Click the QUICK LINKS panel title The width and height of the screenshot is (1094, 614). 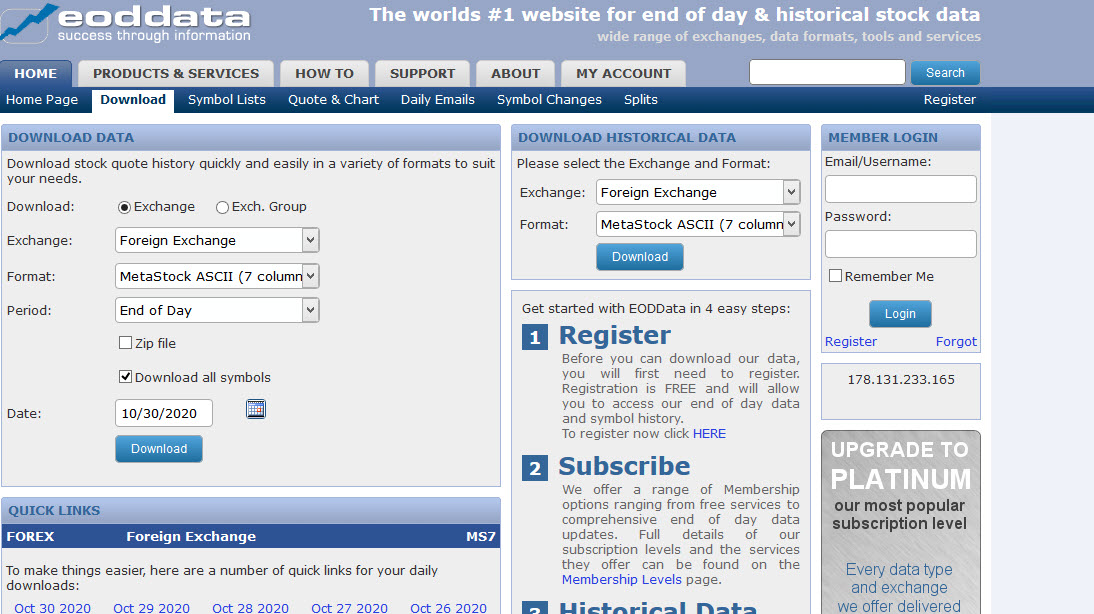coord(54,510)
